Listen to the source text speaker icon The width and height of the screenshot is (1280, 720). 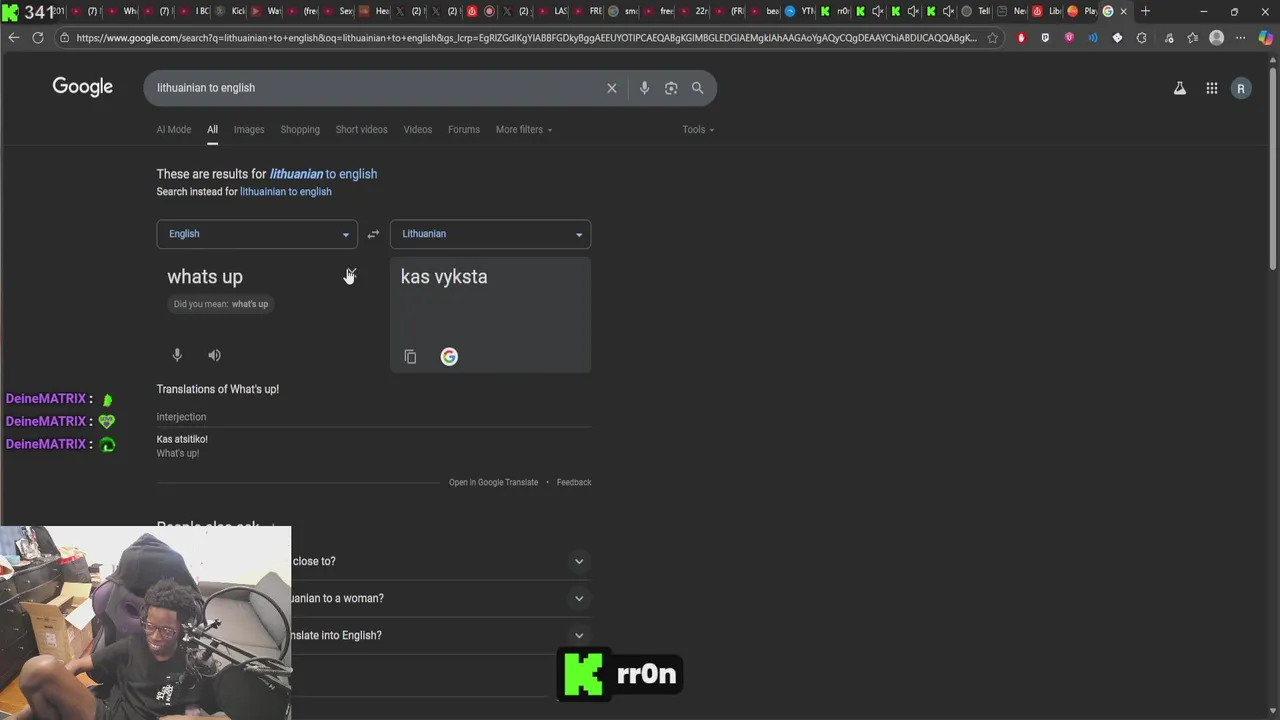[x=214, y=355]
